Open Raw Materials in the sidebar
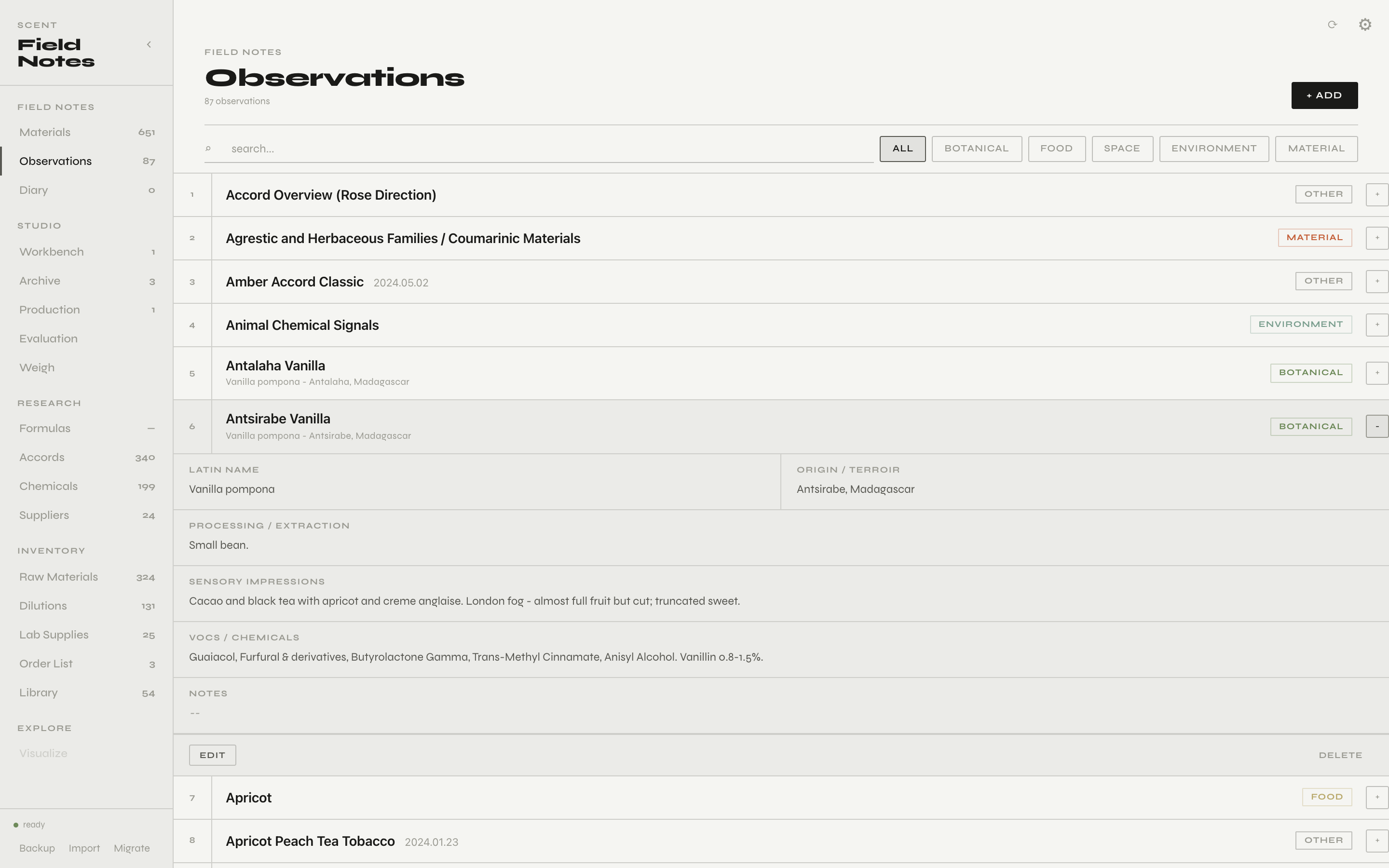 tap(87, 577)
